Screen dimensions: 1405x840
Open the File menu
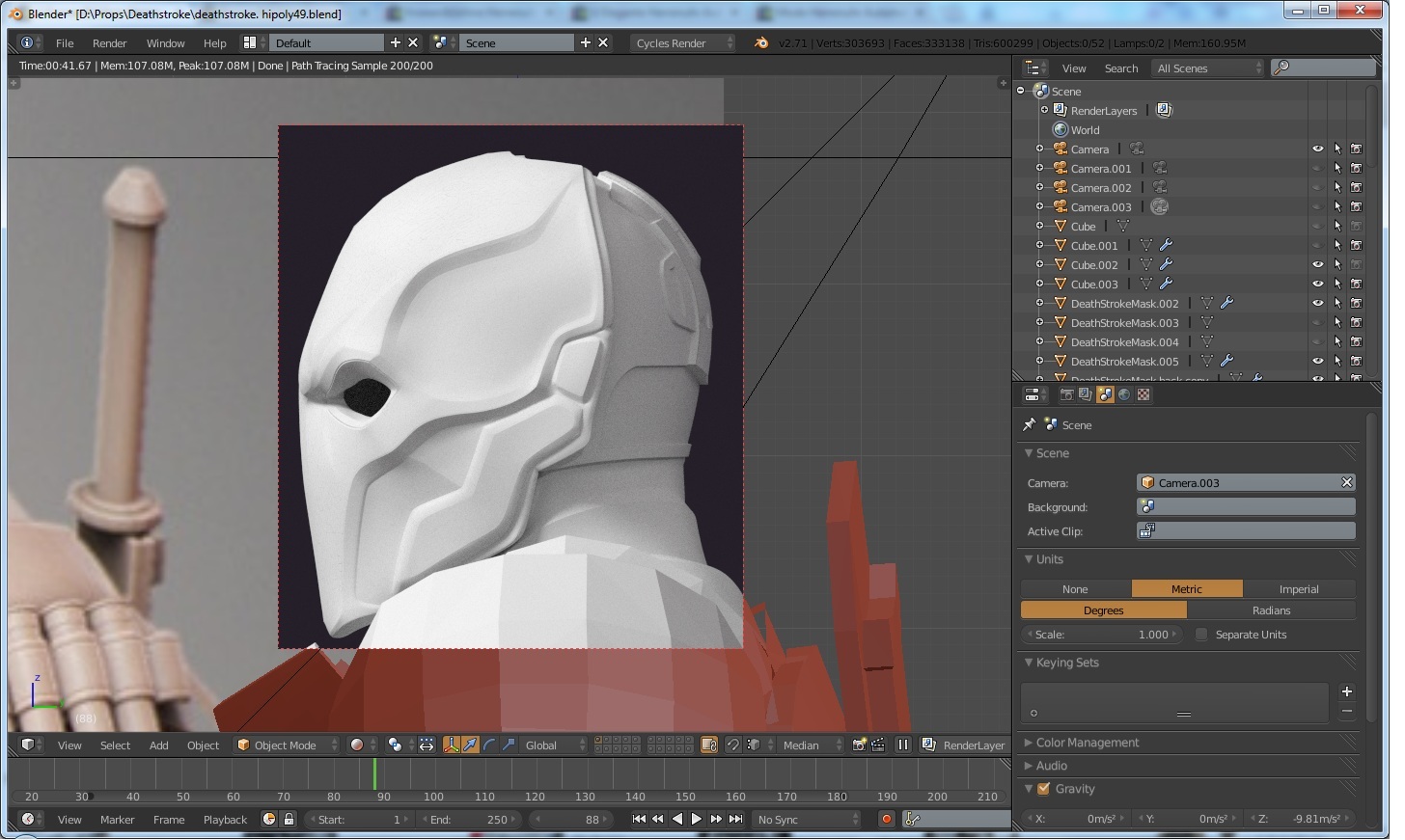coord(65,42)
